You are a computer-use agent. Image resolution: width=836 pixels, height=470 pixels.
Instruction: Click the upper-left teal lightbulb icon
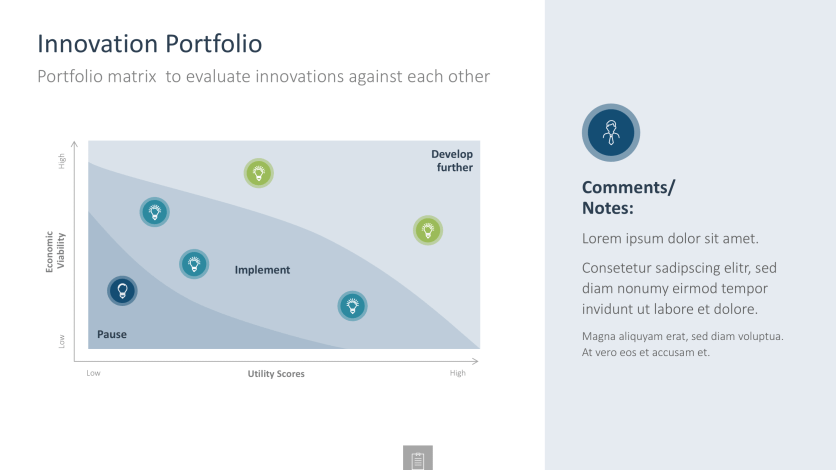click(x=155, y=212)
